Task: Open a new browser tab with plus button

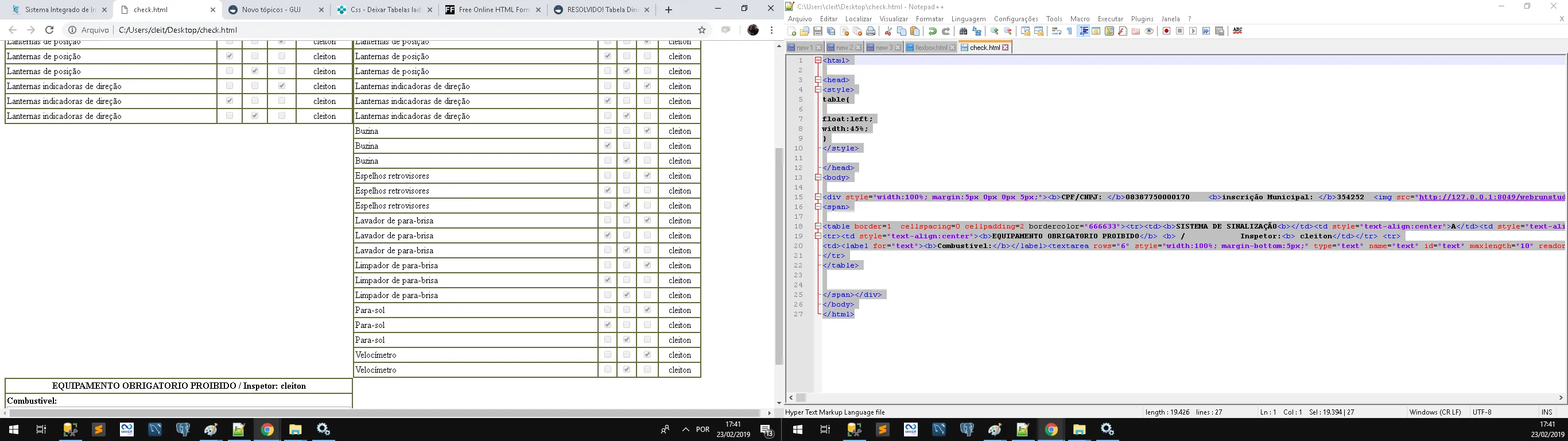Action: (x=668, y=10)
